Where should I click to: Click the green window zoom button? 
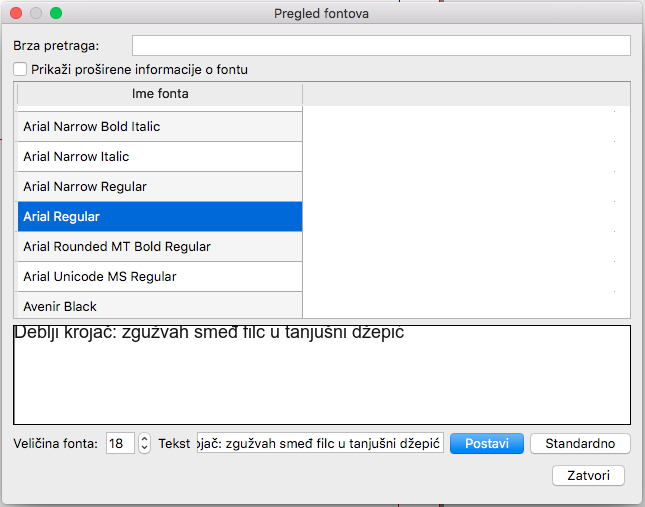[56, 14]
